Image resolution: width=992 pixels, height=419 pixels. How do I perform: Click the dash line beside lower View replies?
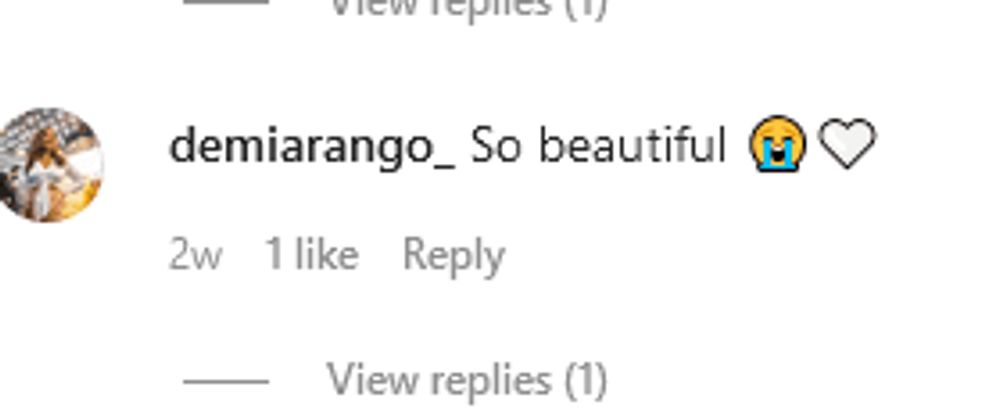[x=226, y=382]
